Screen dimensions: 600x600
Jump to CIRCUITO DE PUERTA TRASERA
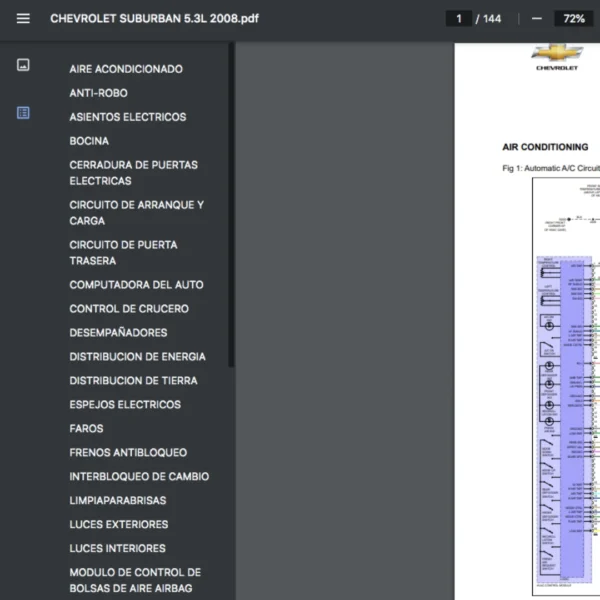[x=123, y=253]
